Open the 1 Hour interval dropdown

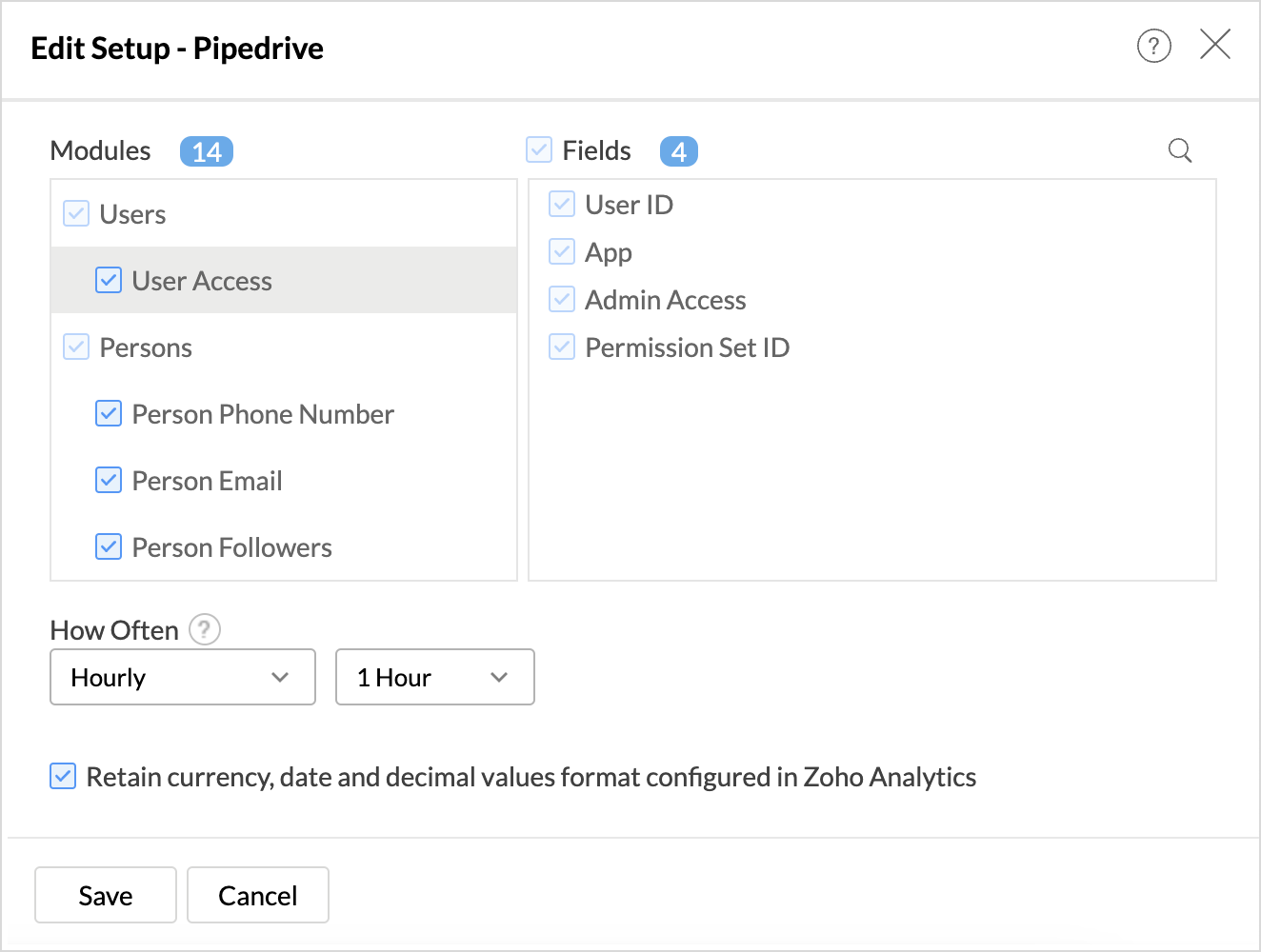point(435,677)
